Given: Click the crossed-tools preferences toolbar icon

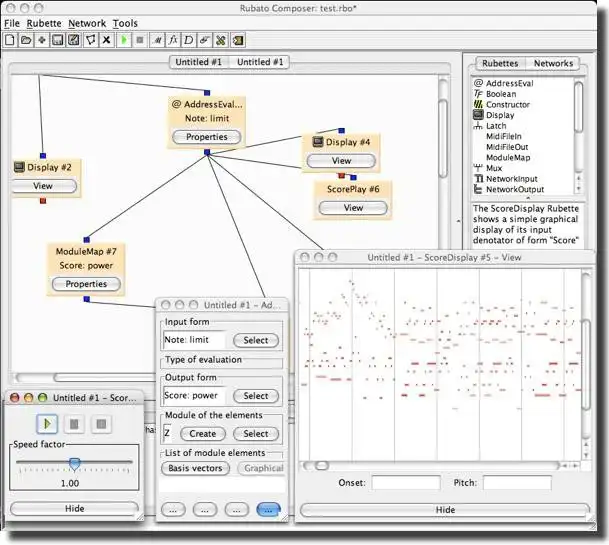Looking at the screenshot, I should [x=221, y=40].
